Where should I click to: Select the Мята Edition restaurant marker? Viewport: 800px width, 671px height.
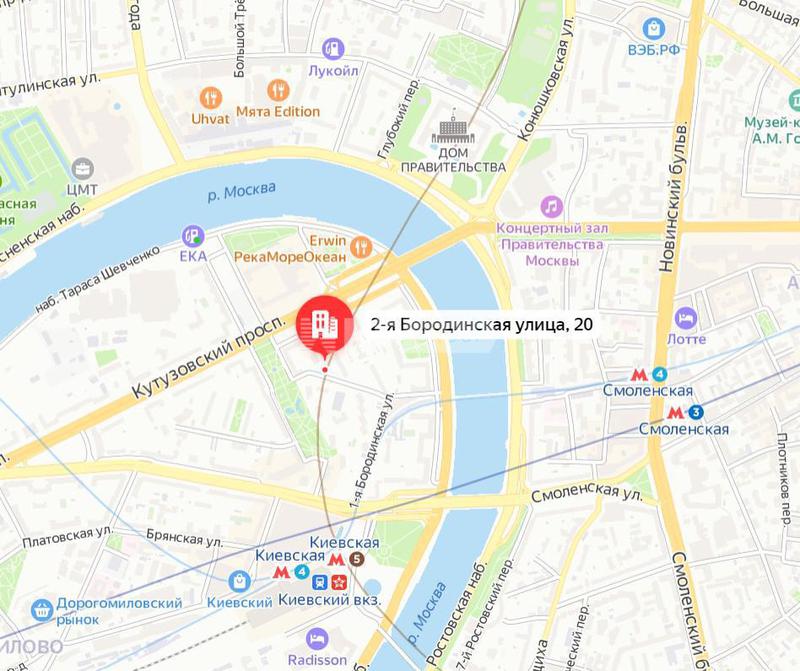click(x=278, y=91)
